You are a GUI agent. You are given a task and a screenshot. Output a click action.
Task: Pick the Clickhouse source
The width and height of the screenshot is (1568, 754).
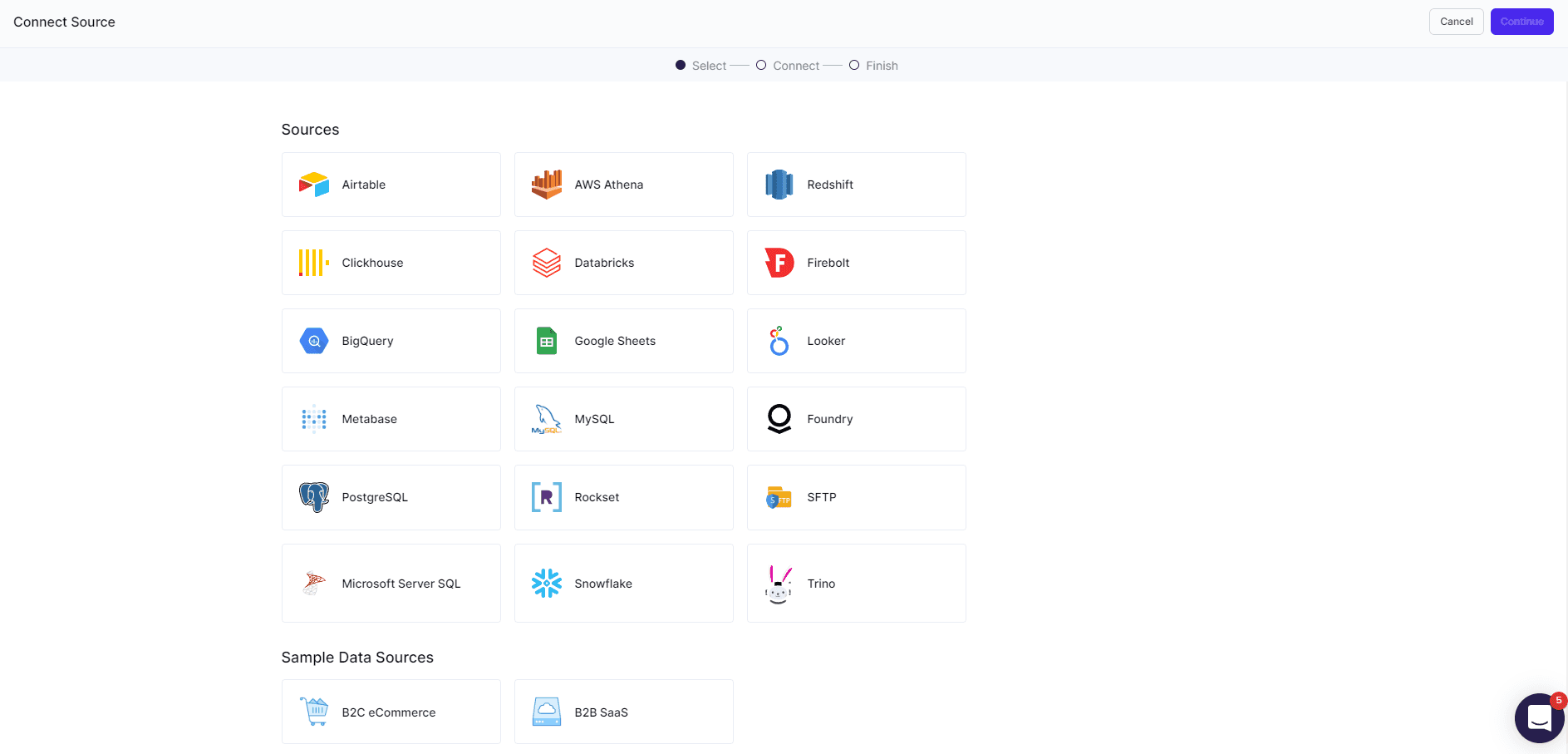[x=391, y=262]
